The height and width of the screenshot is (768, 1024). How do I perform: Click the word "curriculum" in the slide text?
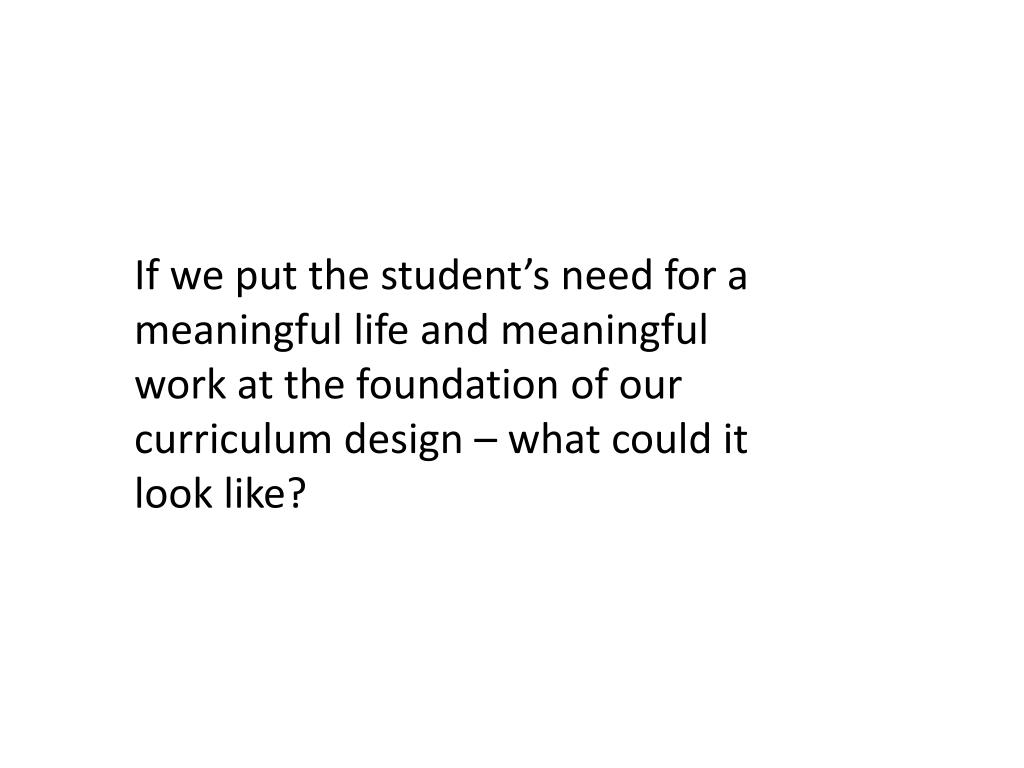click(232, 439)
